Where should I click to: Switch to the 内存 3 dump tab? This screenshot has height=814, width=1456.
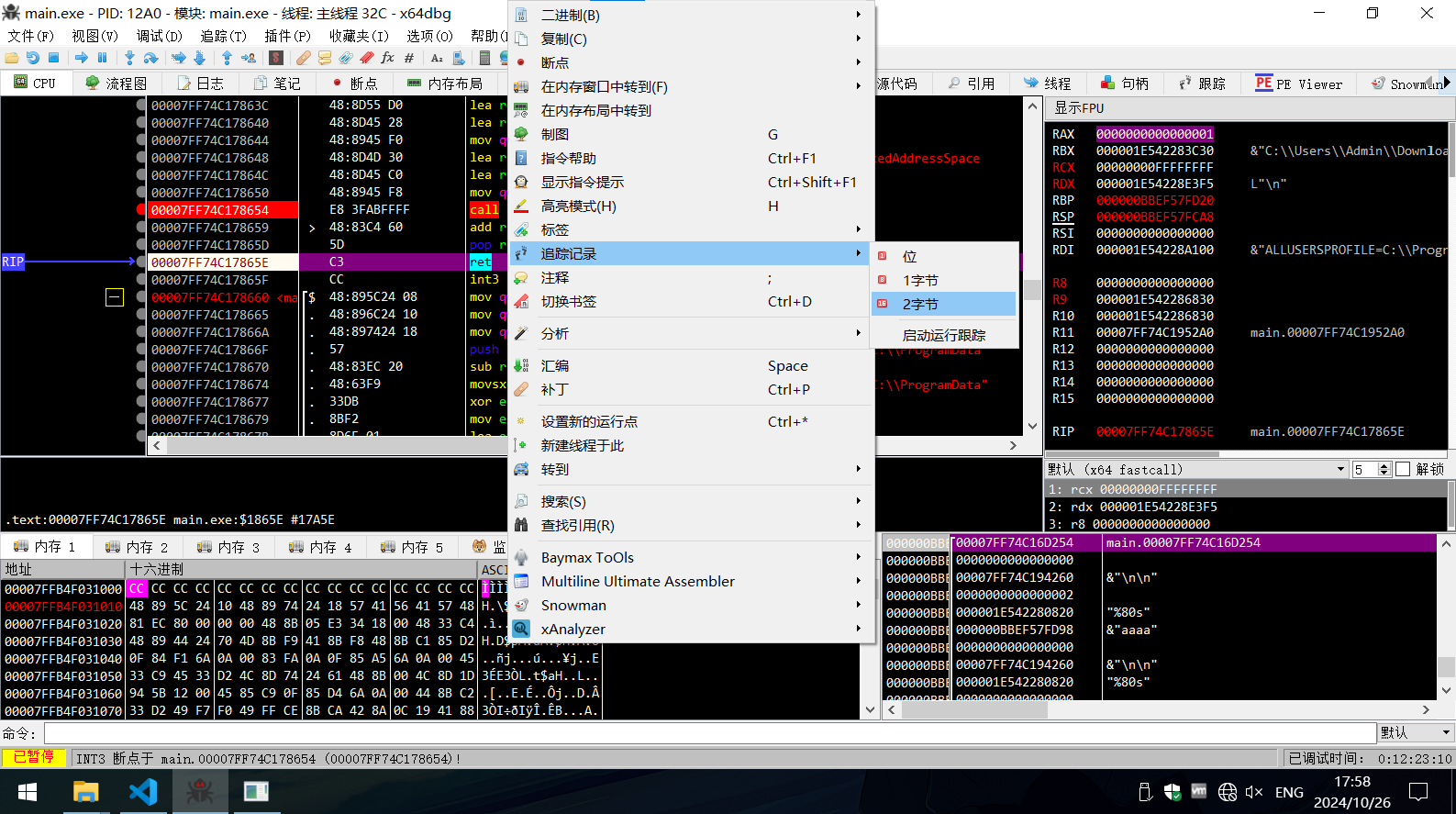[229, 546]
